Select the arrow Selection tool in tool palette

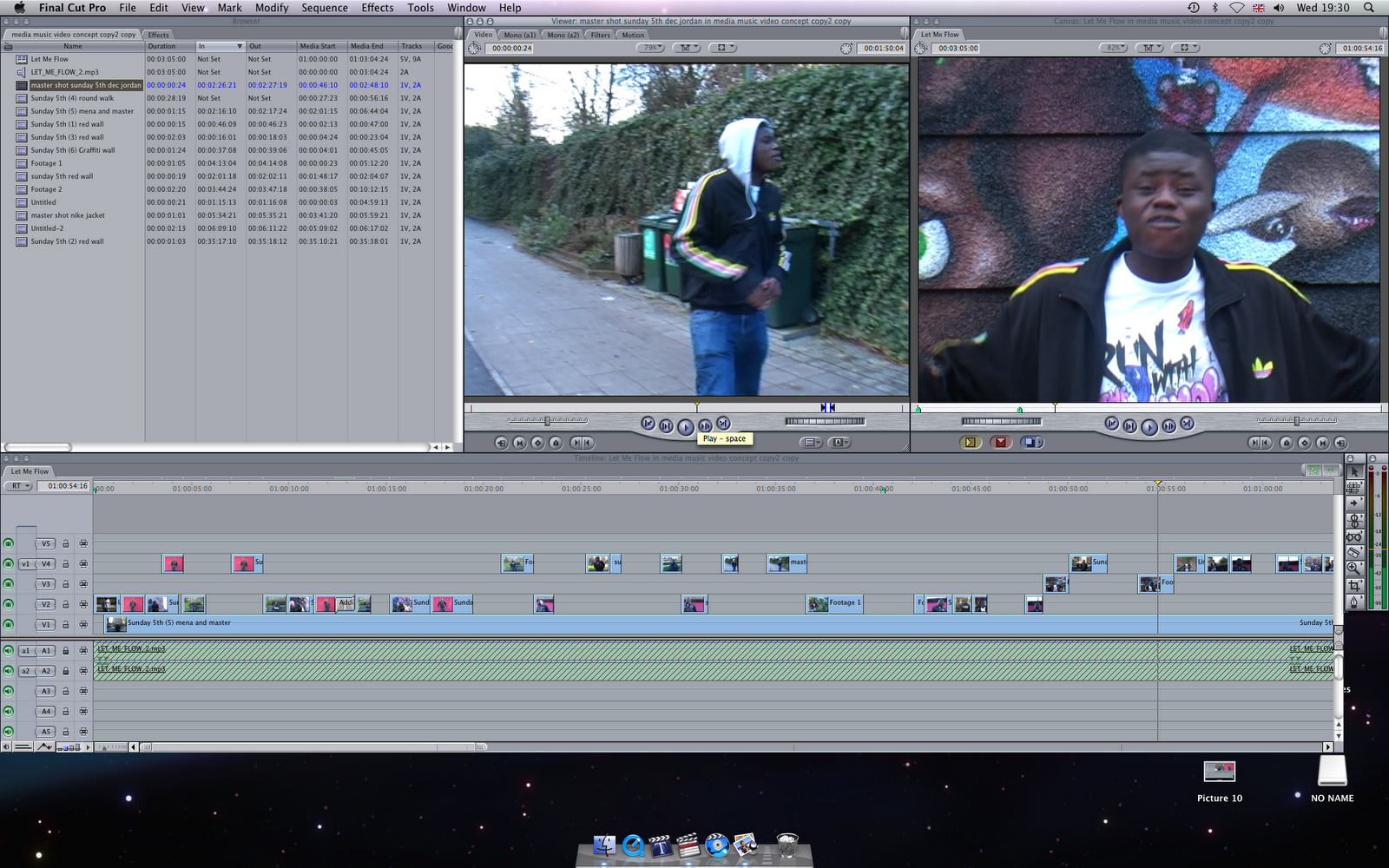1354,471
